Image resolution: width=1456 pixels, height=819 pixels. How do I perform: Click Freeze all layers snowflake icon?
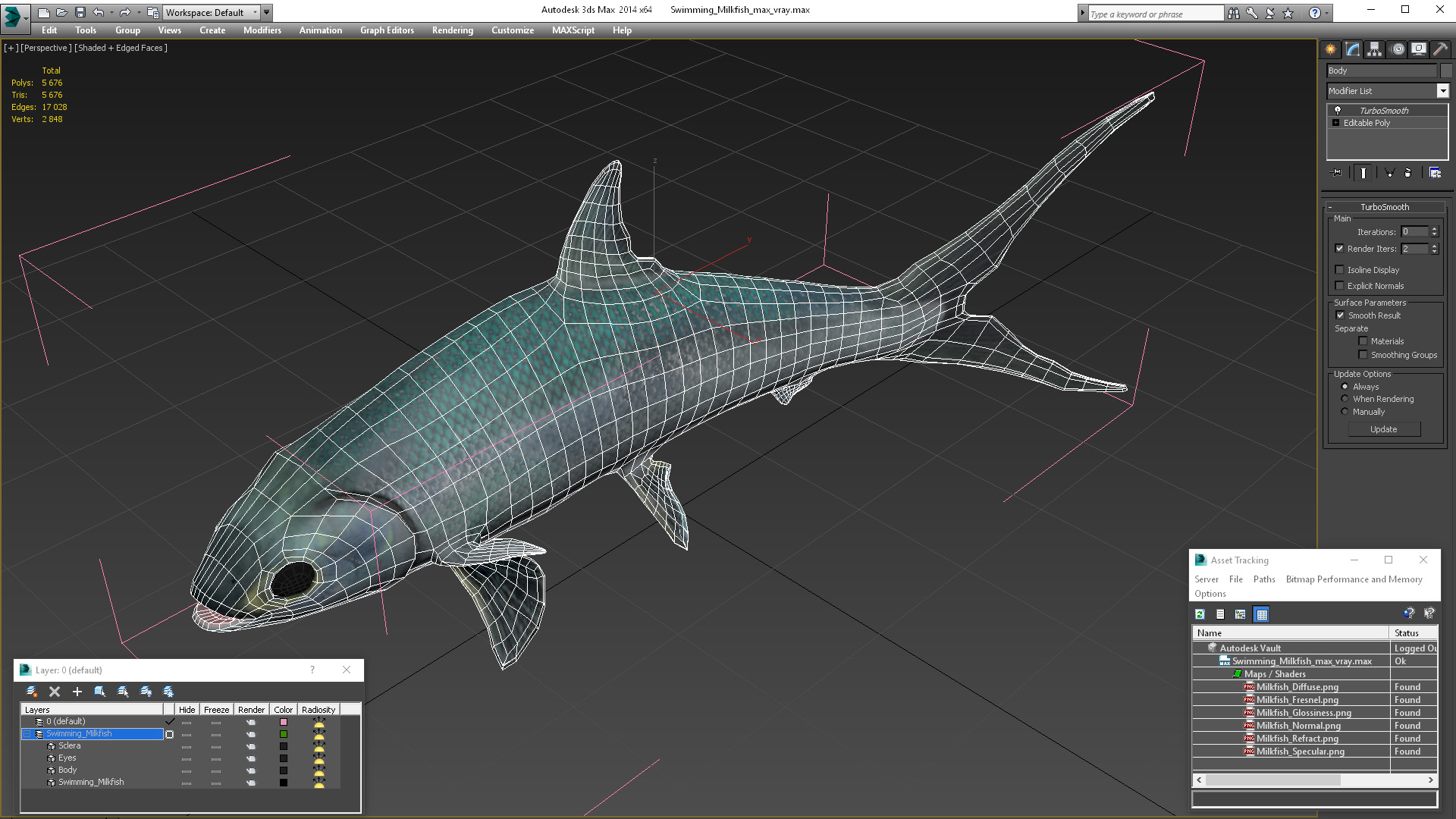pyautogui.click(x=168, y=692)
